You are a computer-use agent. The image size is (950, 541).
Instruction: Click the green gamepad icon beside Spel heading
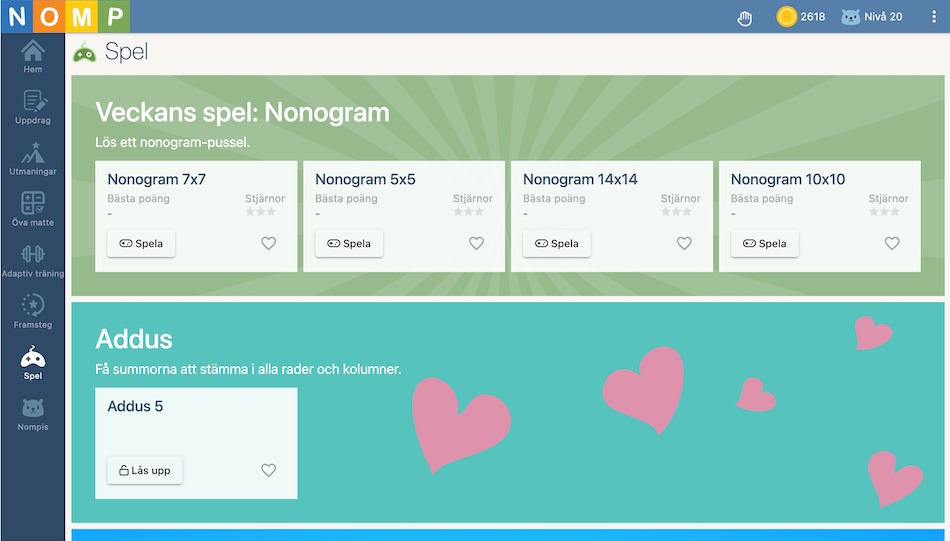84,53
